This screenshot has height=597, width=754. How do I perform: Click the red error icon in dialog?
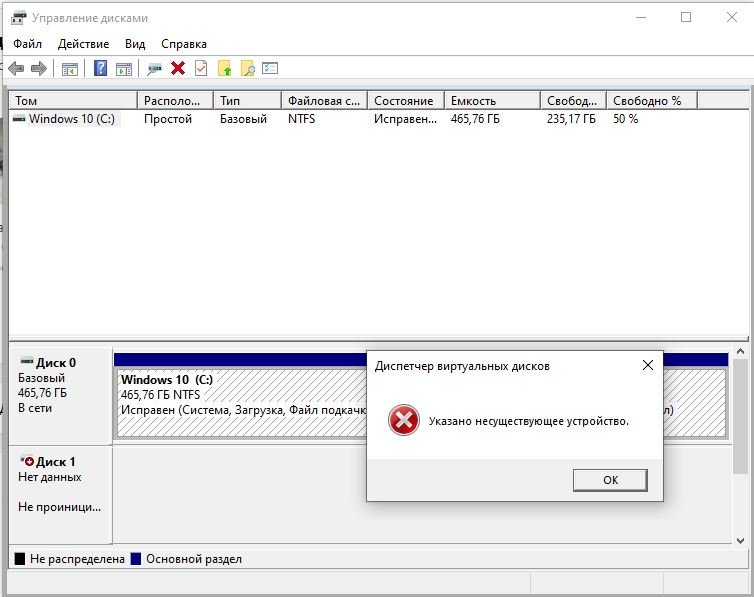pyautogui.click(x=403, y=420)
